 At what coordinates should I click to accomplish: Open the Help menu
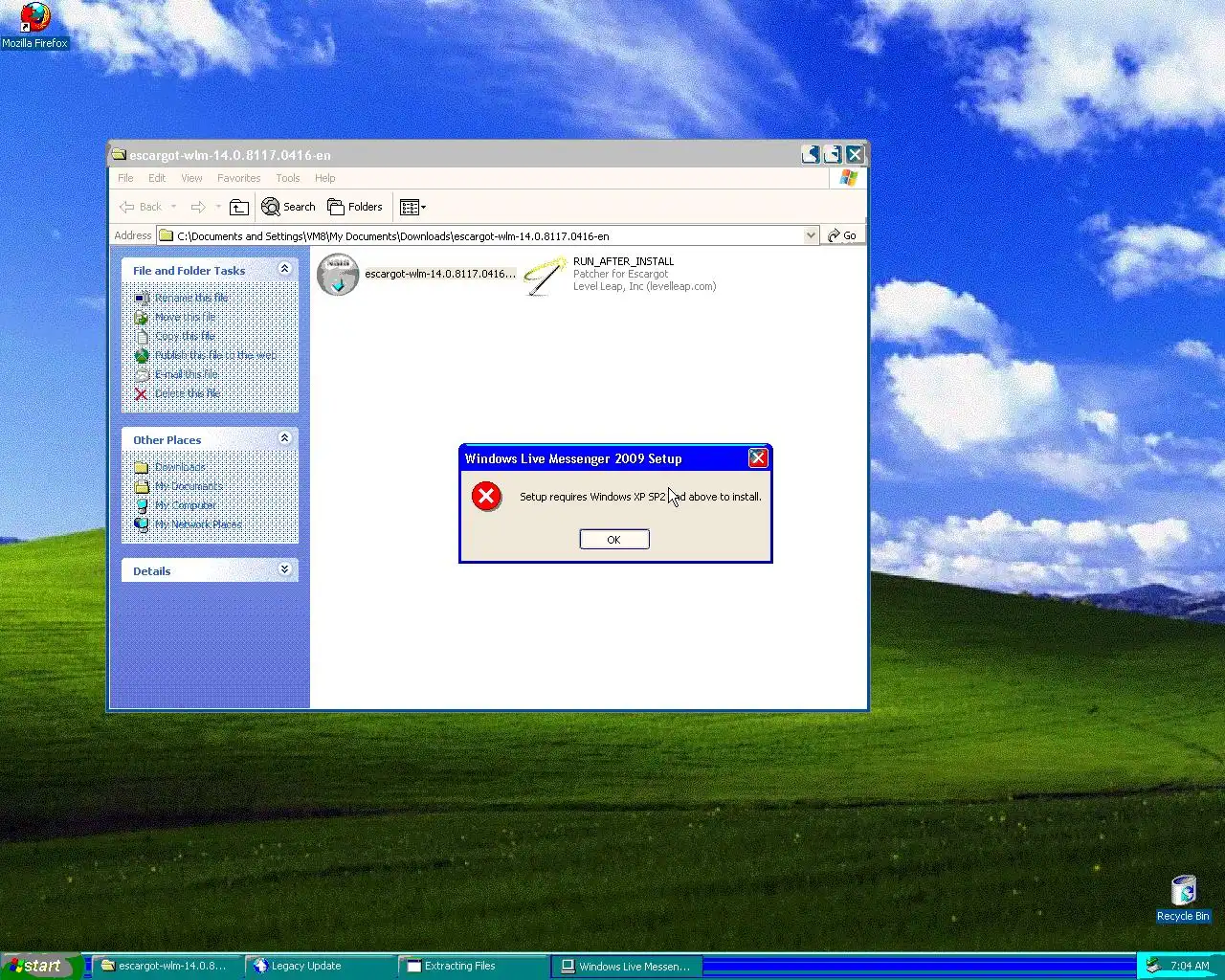tap(325, 178)
